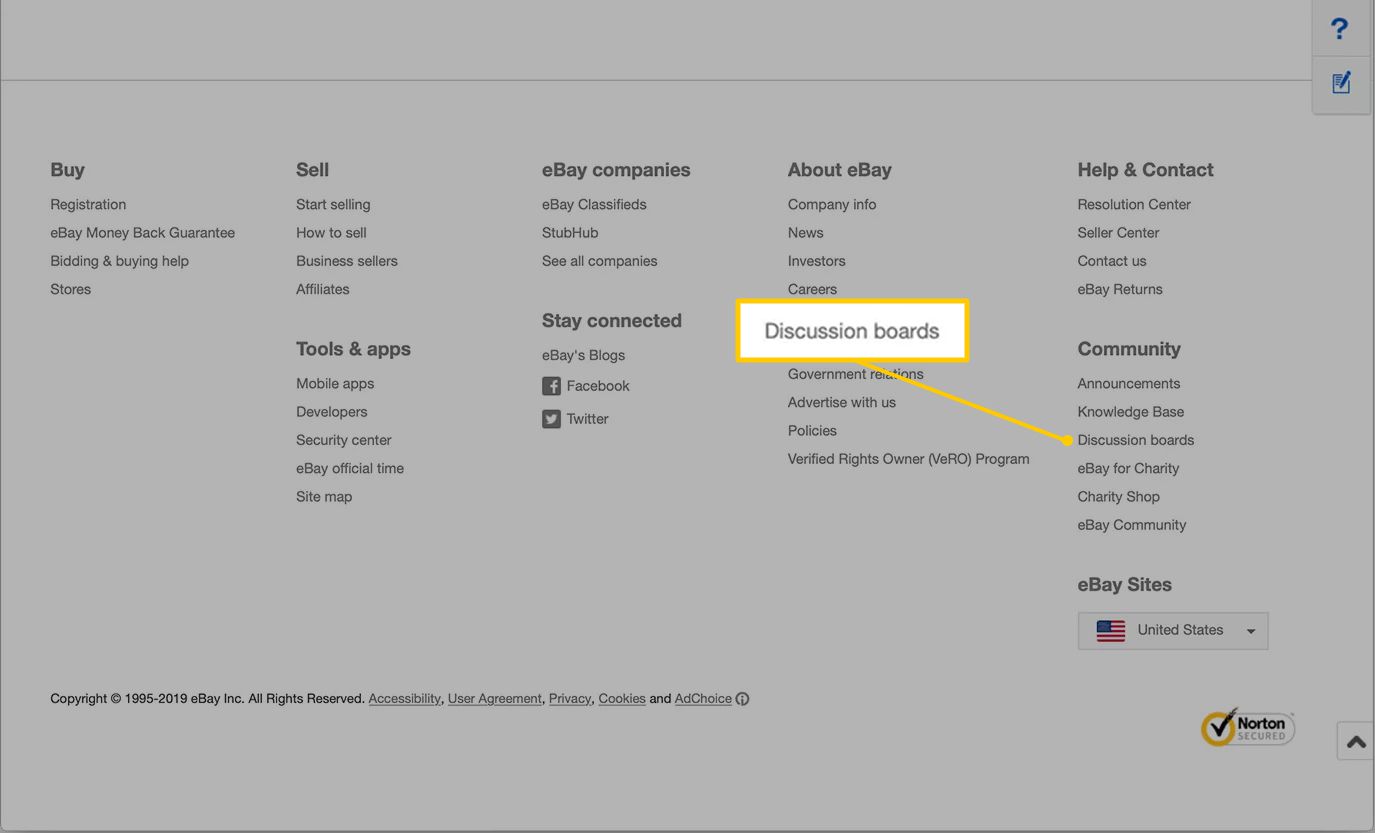Click Knowledge Base link
Image resolution: width=1375 pixels, height=833 pixels.
pyautogui.click(x=1131, y=412)
